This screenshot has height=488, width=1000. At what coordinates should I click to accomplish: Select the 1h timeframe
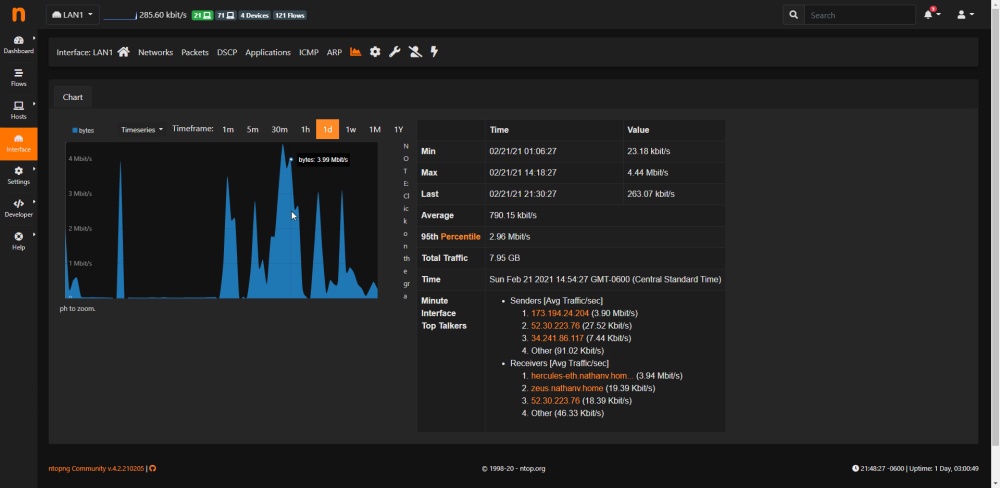[x=305, y=129]
